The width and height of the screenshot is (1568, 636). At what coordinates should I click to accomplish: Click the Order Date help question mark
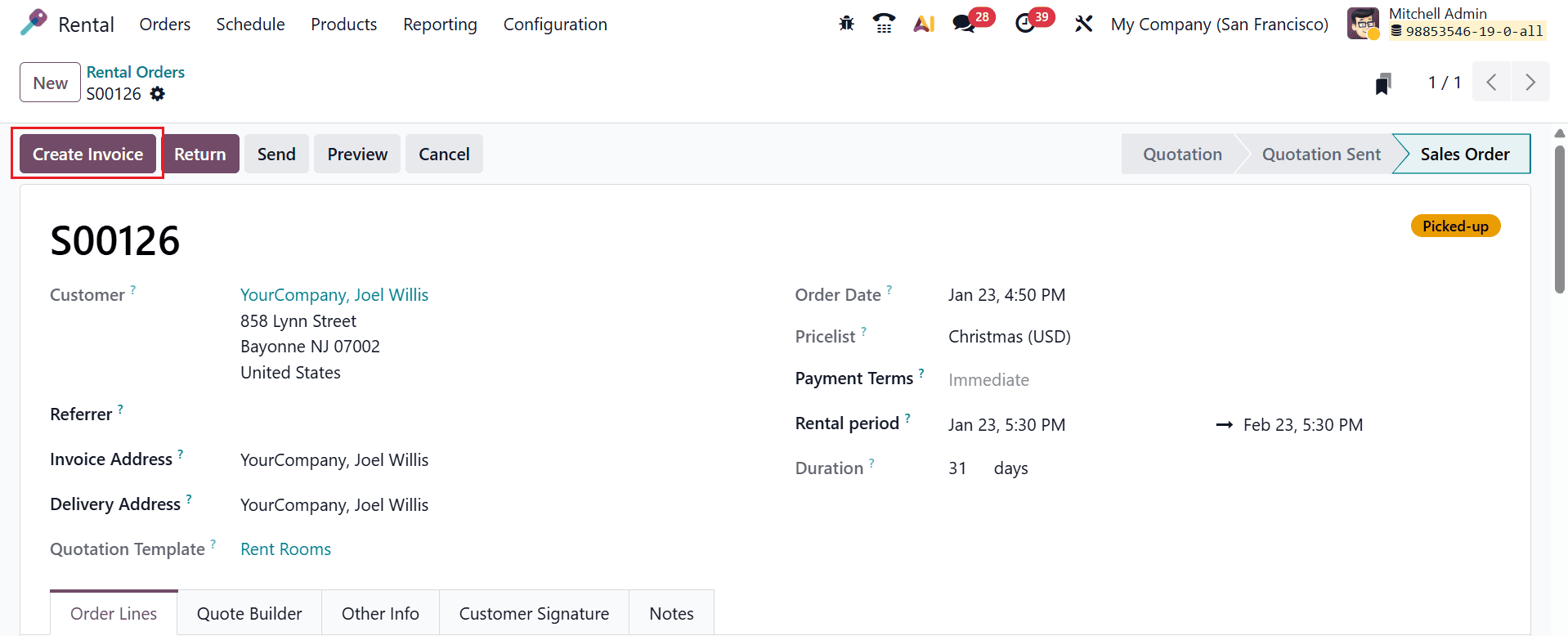tap(889, 289)
